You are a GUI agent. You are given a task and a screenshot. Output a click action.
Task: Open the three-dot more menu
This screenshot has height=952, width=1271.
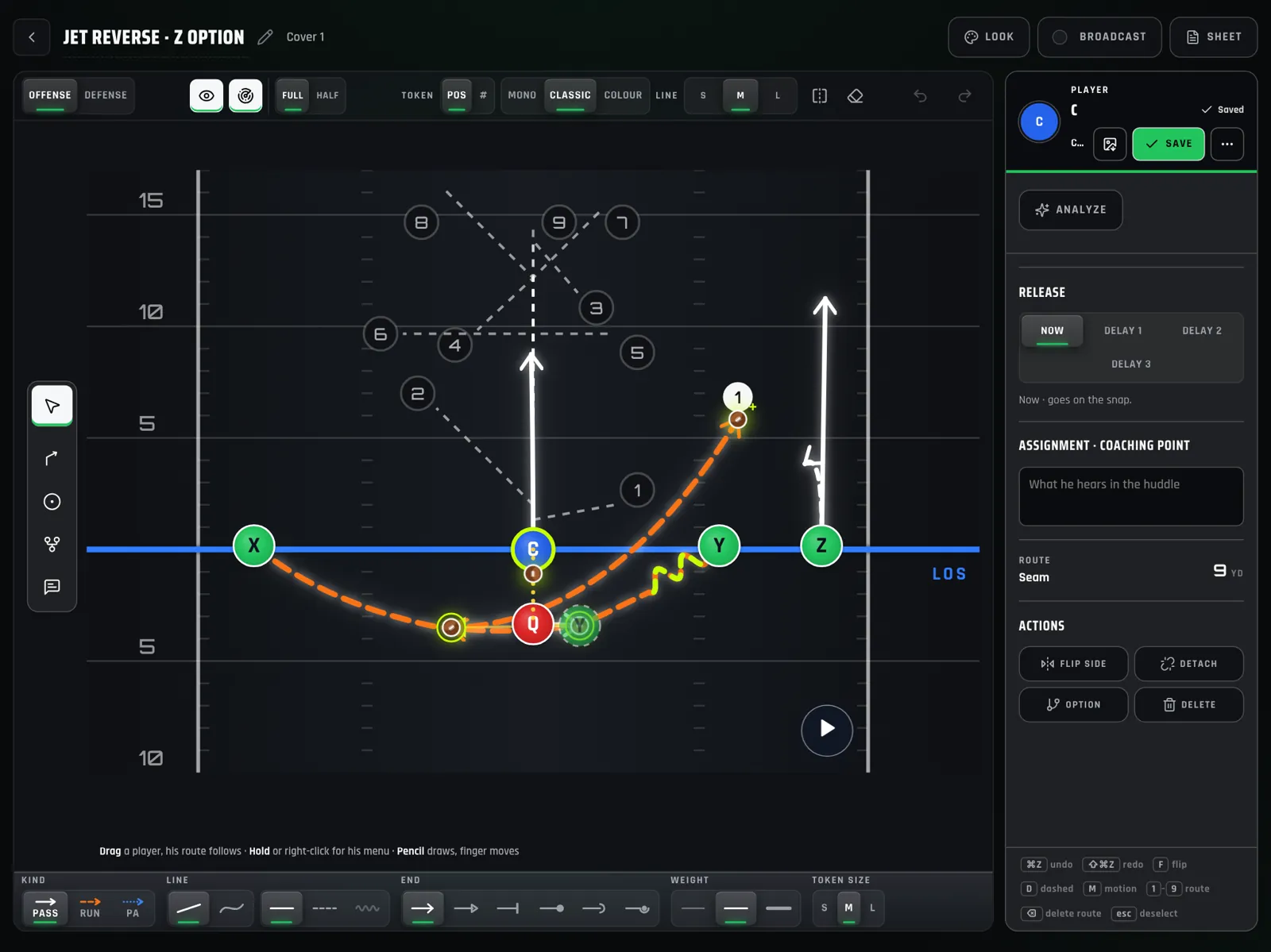click(x=1227, y=144)
